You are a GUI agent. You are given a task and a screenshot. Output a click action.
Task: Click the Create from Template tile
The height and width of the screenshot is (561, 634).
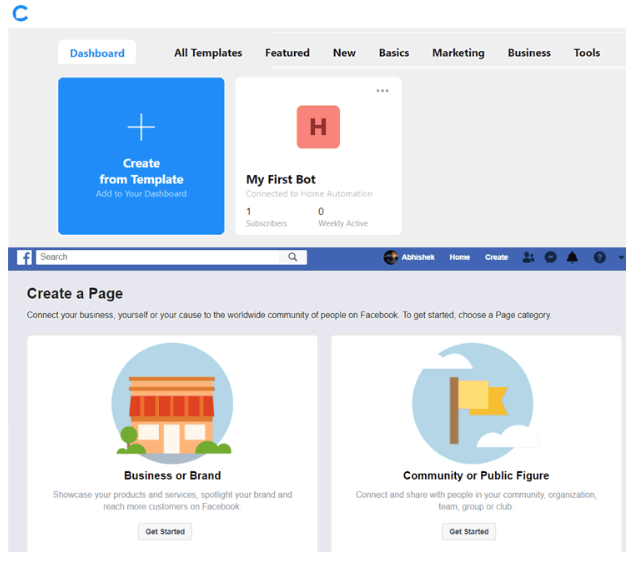point(141,156)
